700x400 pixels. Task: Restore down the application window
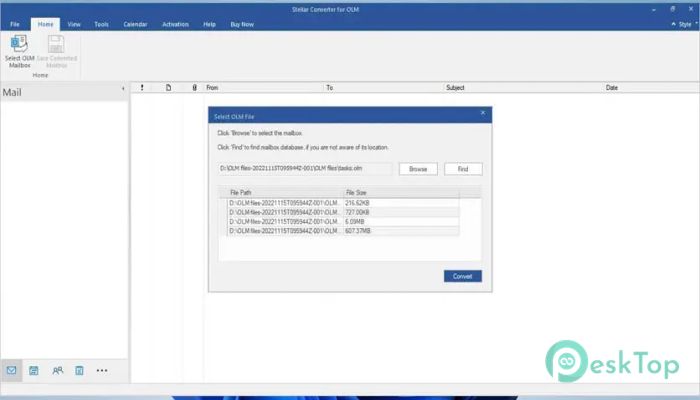[x=672, y=9]
